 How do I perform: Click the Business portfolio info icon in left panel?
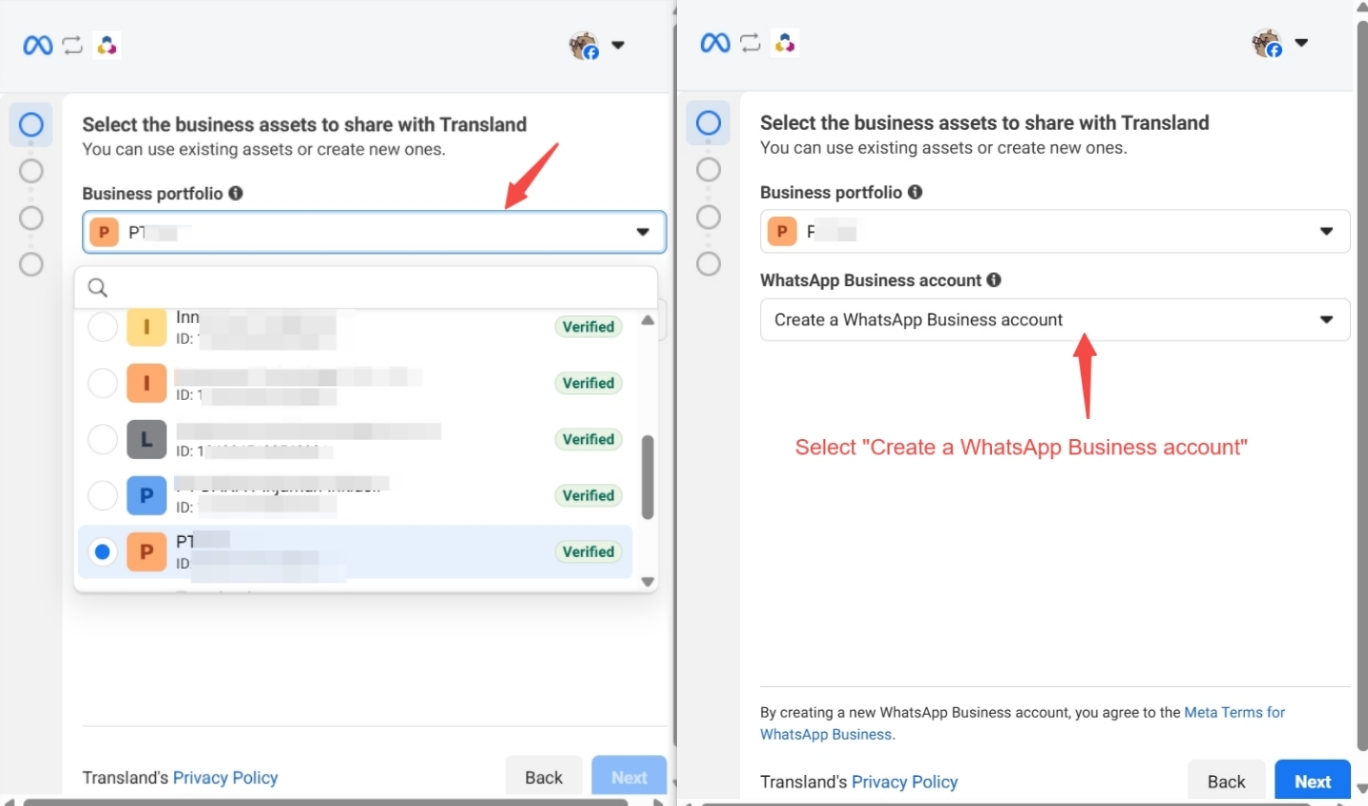point(235,193)
